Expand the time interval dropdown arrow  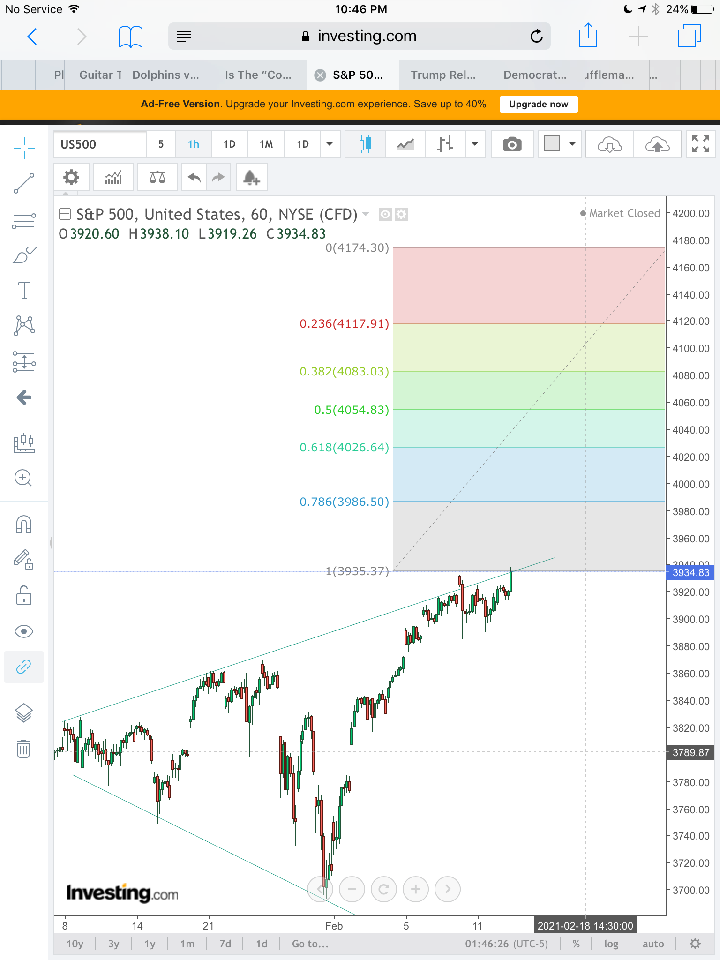pyautogui.click(x=330, y=144)
